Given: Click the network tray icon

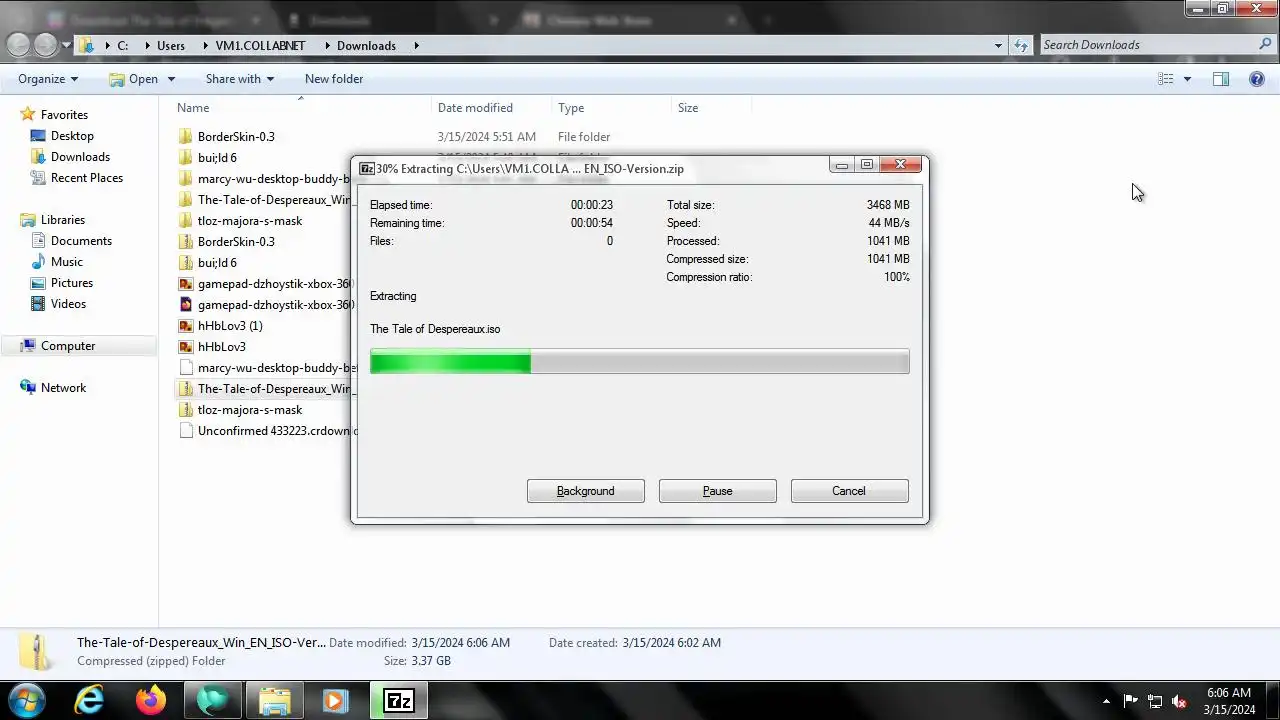Looking at the screenshot, I should coord(1155,701).
